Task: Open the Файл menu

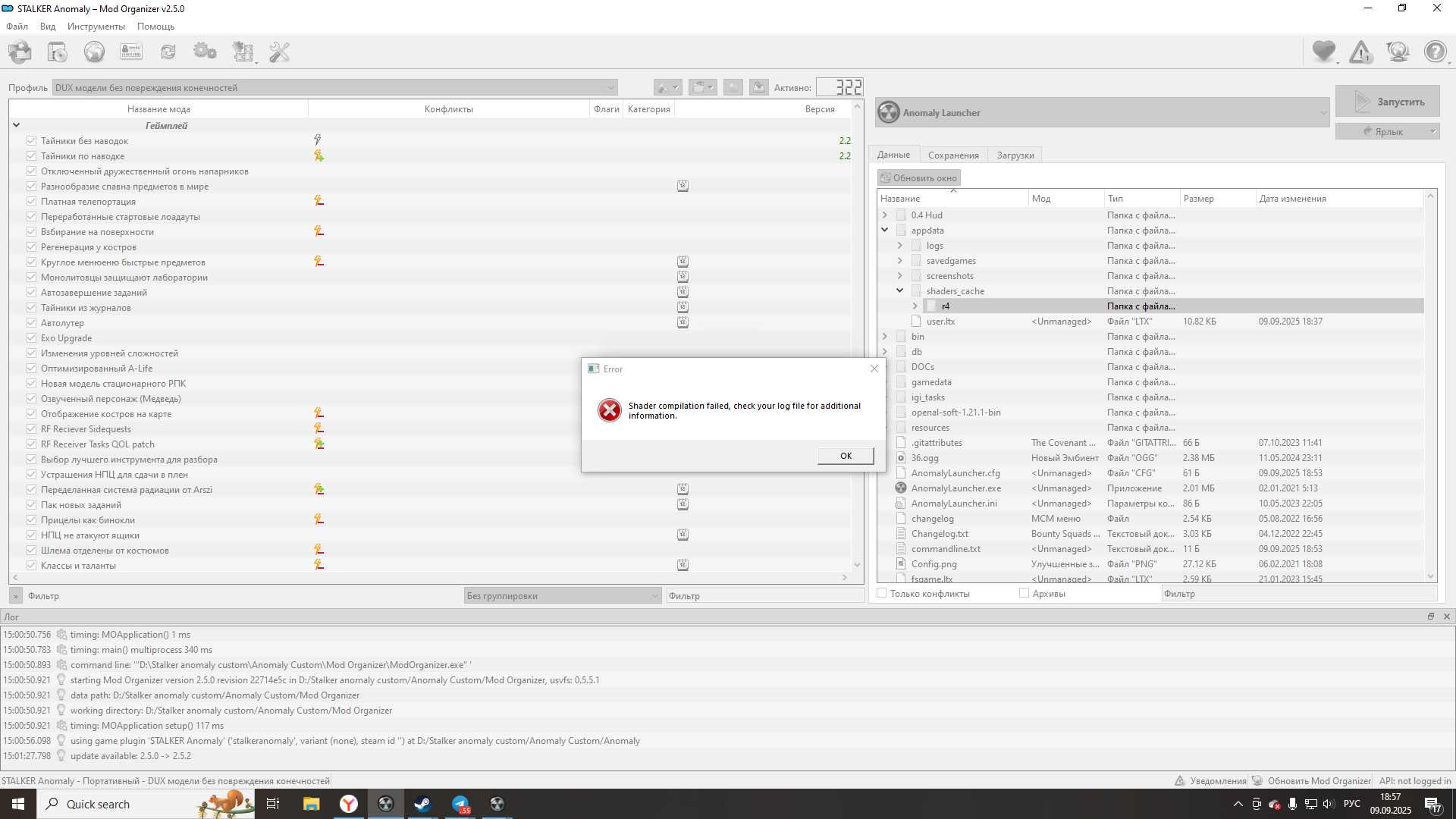Action: pos(17,27)
